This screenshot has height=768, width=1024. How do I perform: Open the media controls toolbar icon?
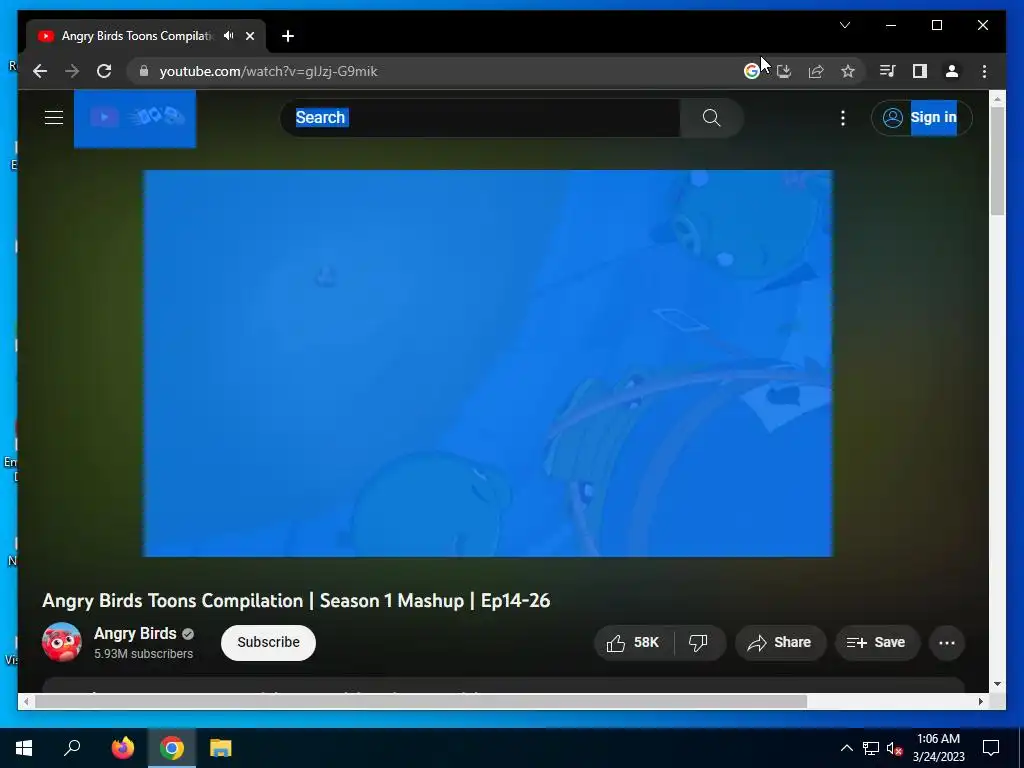(887, 71)
